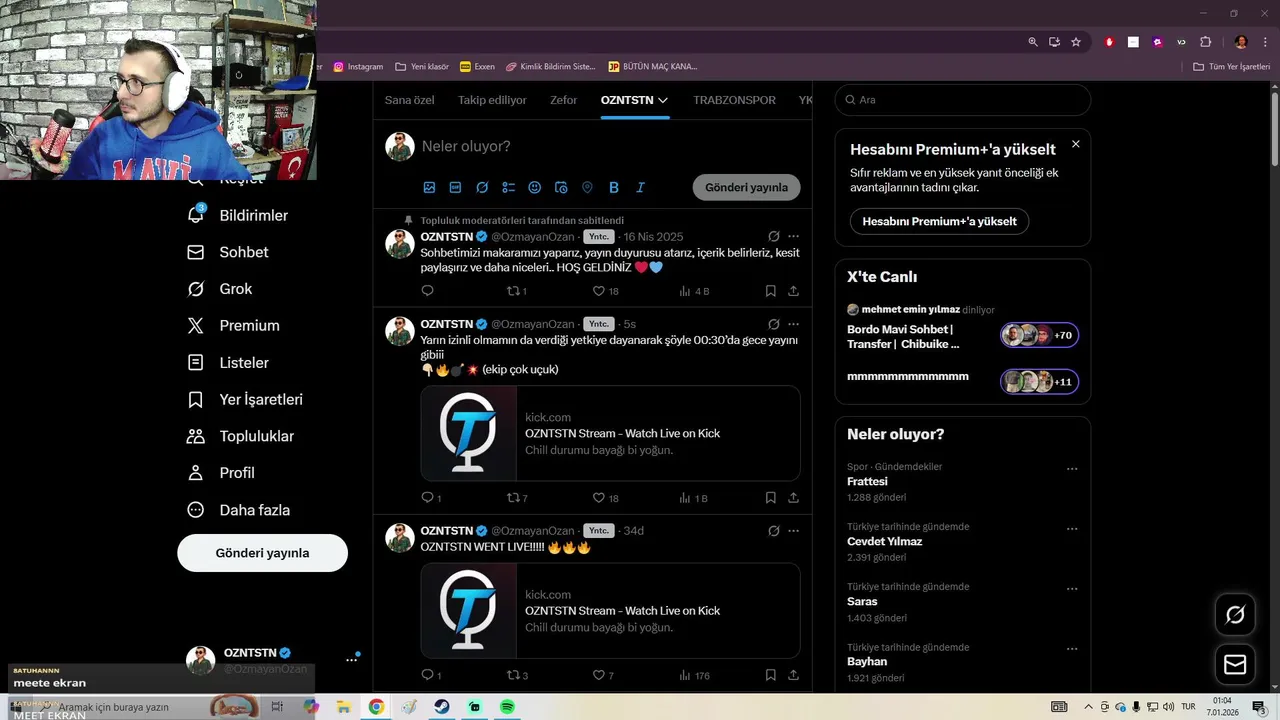Open options for the Bayhan trend
The height and width of the screenshot is (720, 1280).
point(1072,649)
